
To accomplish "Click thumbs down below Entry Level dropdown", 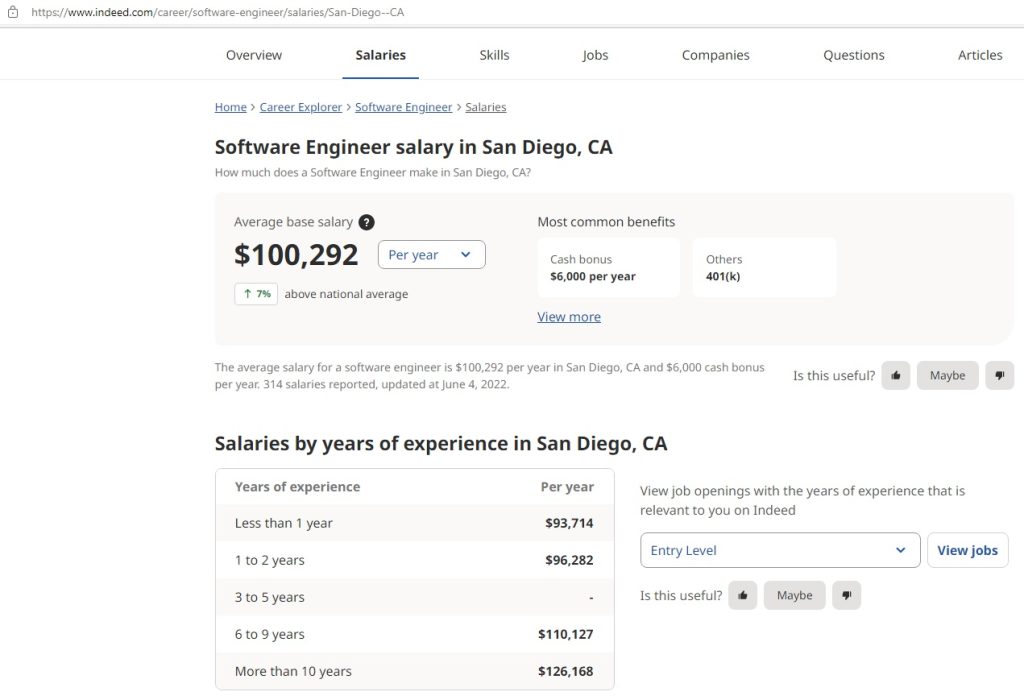I will coord(846,596).
